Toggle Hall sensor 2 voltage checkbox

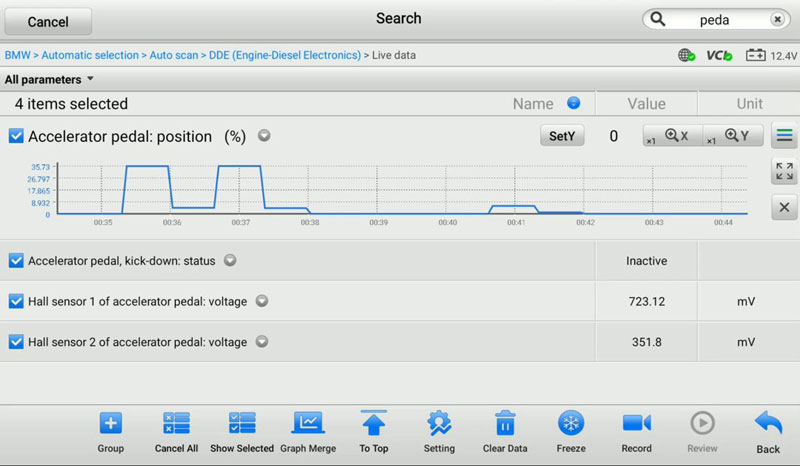[16, 341]
